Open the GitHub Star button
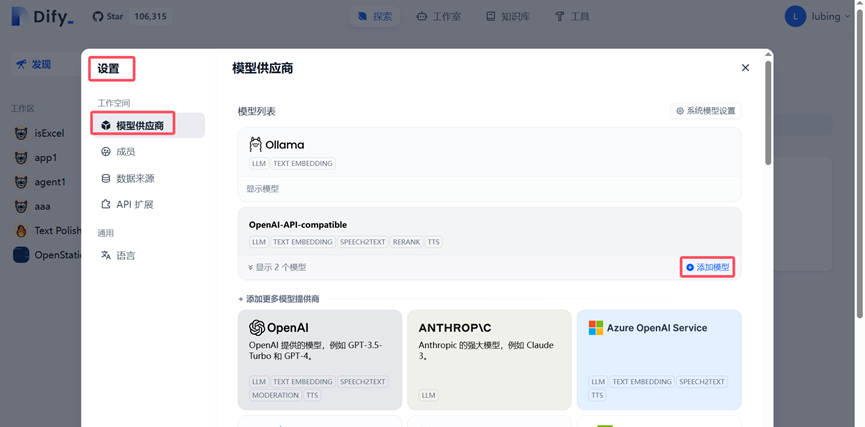The image size is (865, 427). (x=108, y=17)
